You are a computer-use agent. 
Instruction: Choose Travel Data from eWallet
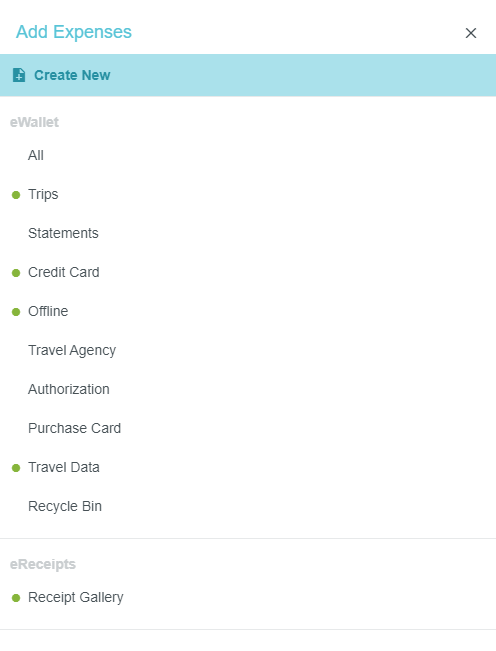[x=64, y=467]
